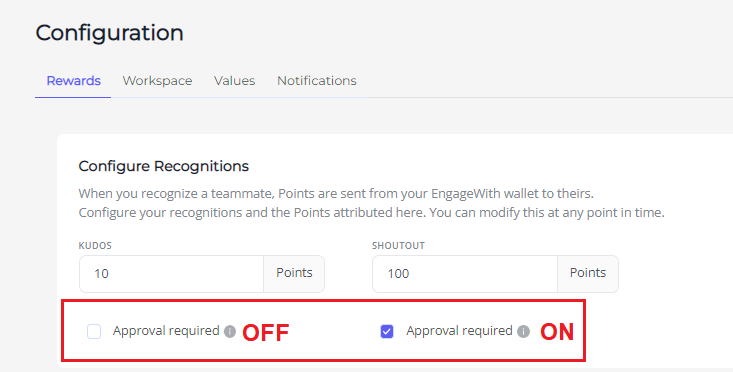The height and width of the screenshot is (372, 733).
Task: Click the info icon beside Kudos approval
Action: 230,331
